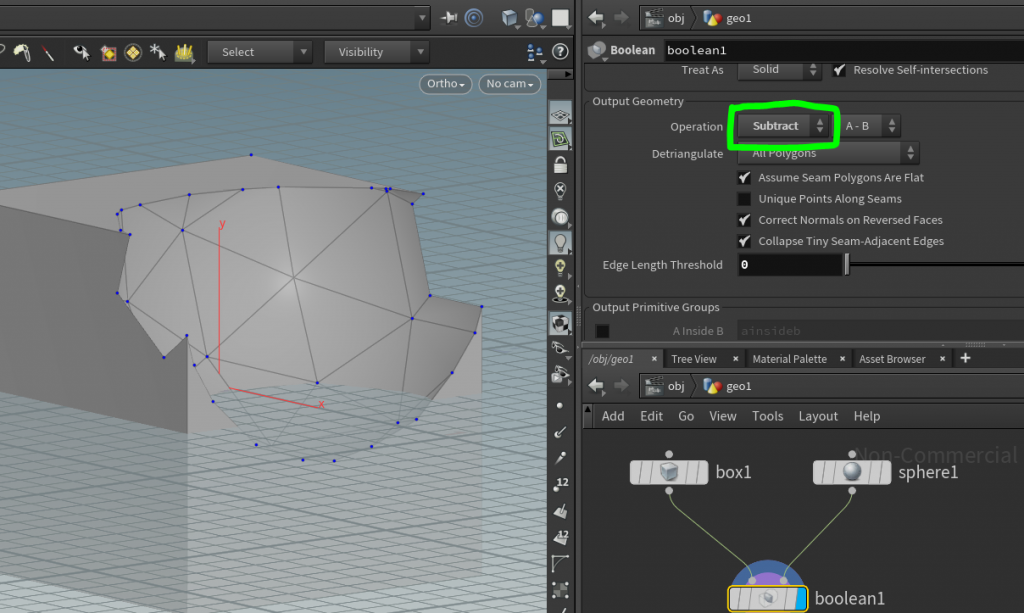This screenshot has width=1024, height=613.
Task: Click the back arrow in the parameter pane
Action: (597, 17)
